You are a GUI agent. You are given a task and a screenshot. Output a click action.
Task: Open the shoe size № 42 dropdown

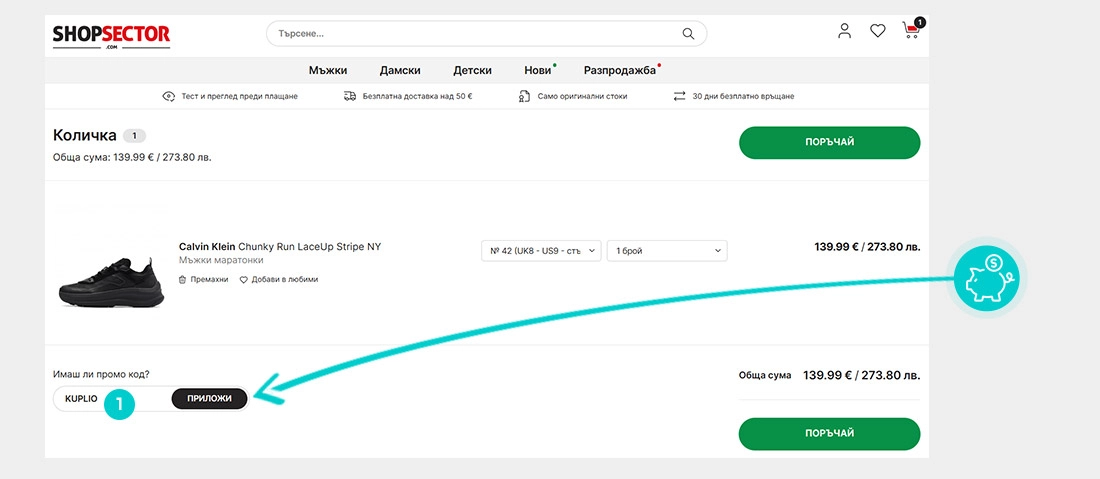click(x=541, y=250)
